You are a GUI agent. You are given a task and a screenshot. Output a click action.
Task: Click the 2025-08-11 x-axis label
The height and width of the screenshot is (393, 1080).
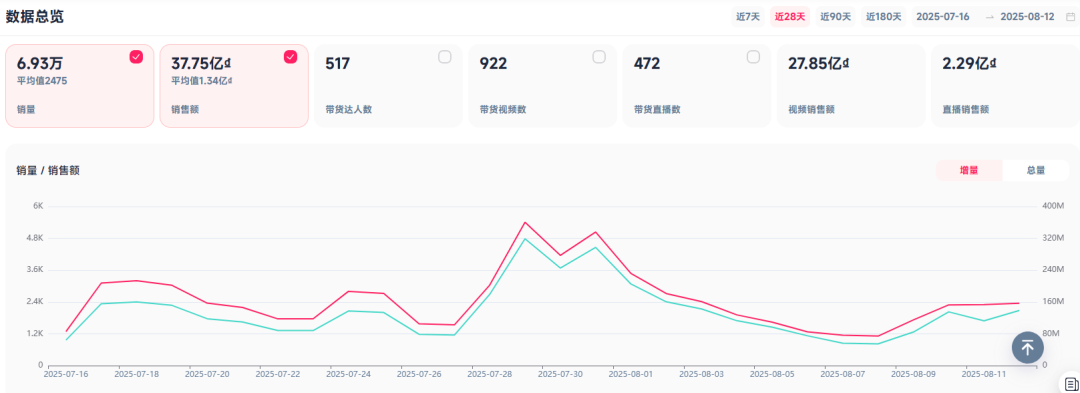tap(984, 374)
